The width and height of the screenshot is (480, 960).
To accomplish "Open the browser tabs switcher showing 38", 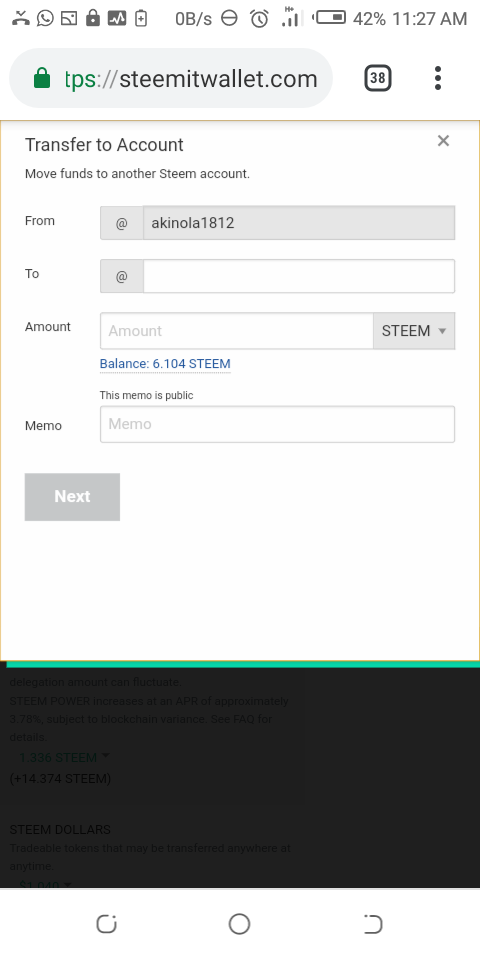I will 378,78.
